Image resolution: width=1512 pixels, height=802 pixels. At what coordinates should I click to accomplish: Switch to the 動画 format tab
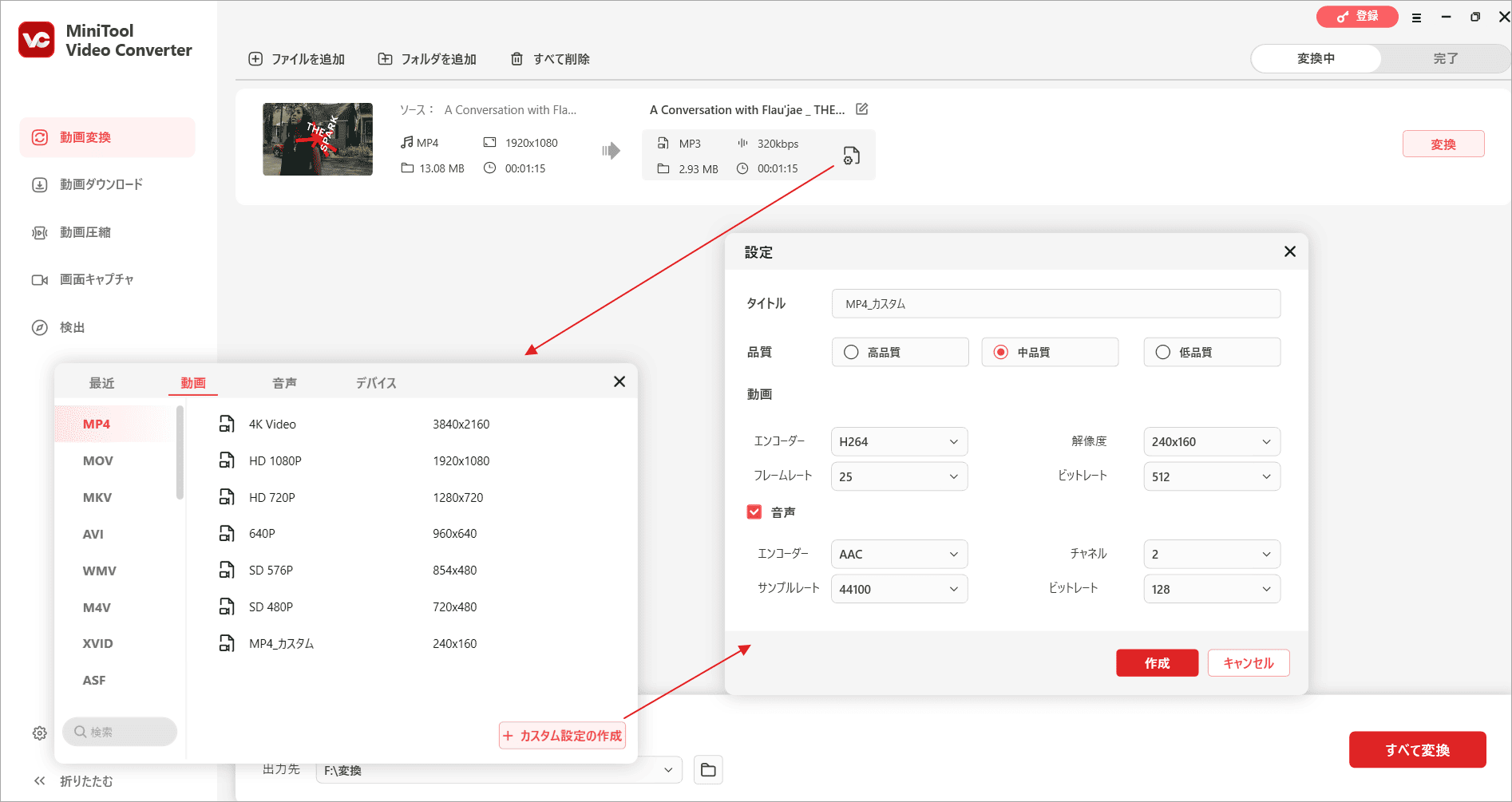coord(193,383)
